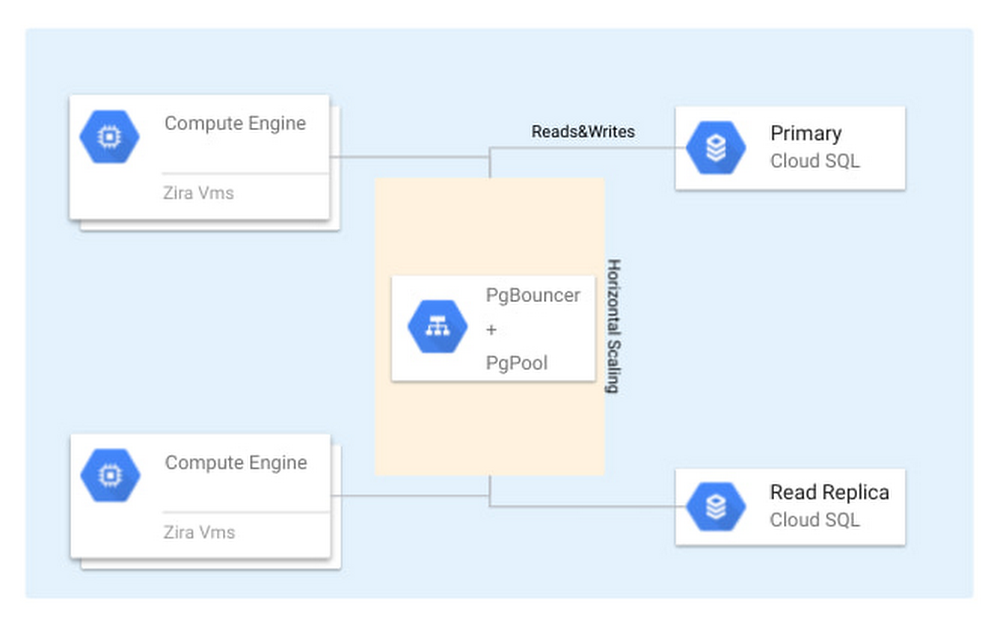The image size is (1000, 632).
Task: Click 'Zira Vms' in the lower card
Action: (199, 532)
